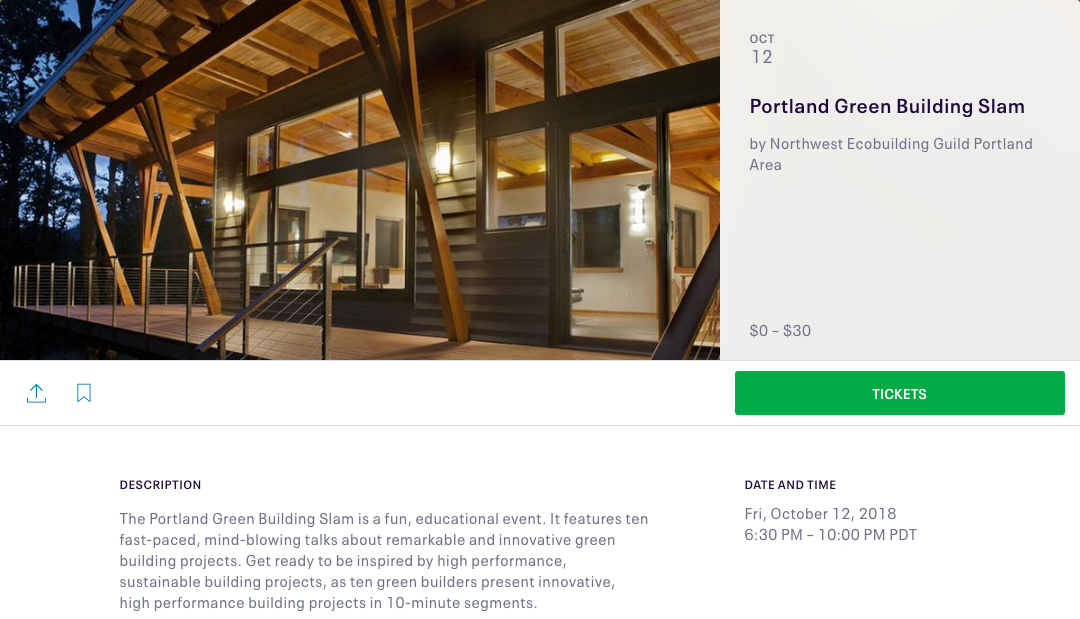Open the Portland Green Building Slam title

tap(887, 107)
